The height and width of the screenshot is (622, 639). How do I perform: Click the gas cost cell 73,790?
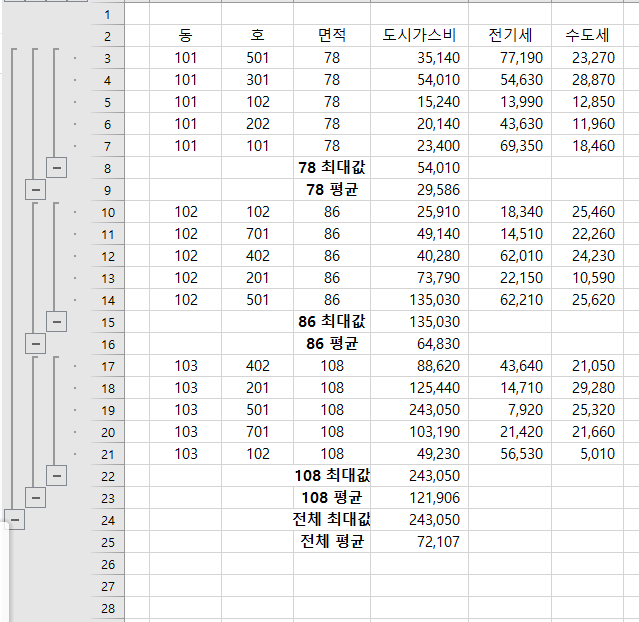[420, 278]
